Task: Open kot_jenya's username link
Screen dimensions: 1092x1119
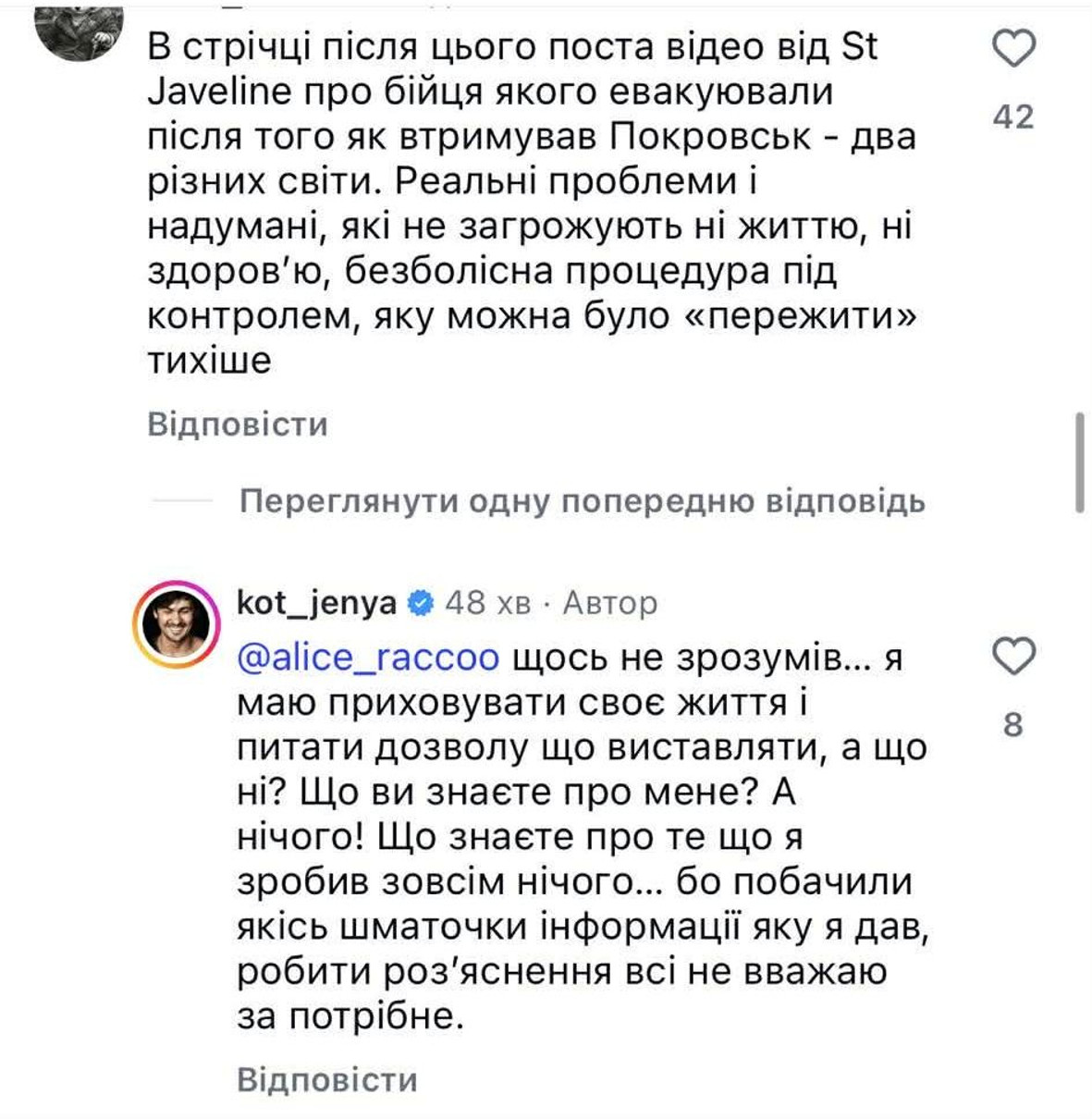Action: [x=318, y=602]
